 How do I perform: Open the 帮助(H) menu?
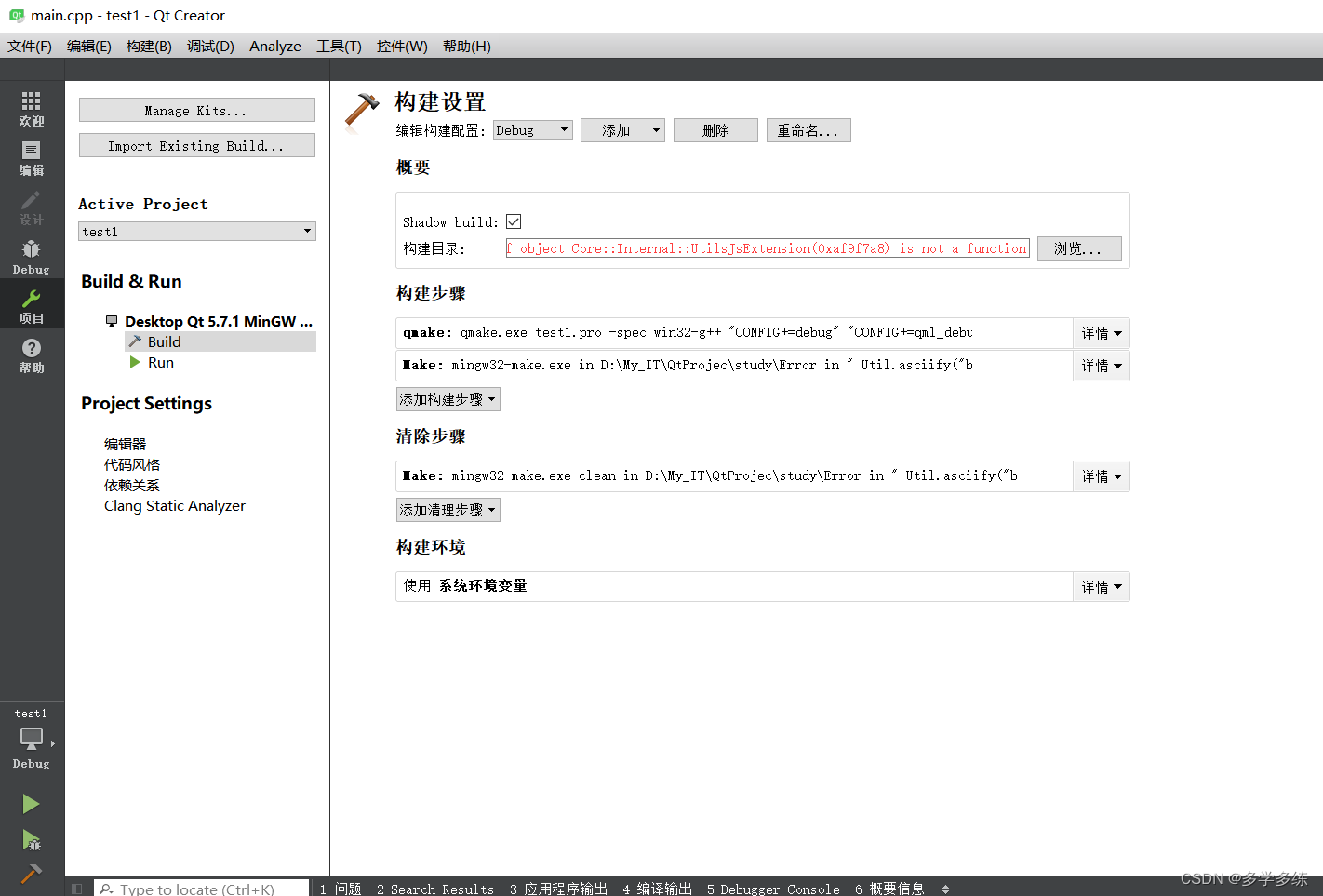[466, 46]
